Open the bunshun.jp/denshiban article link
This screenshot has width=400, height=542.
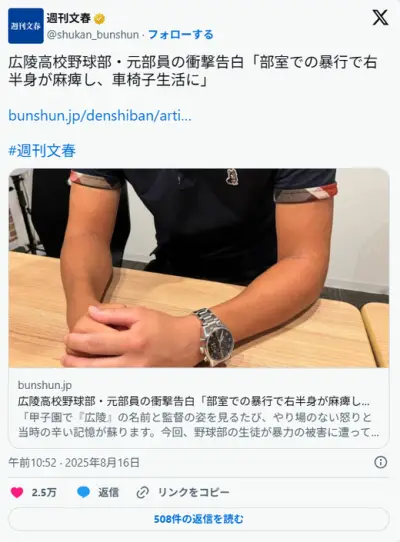pos(100,115)
